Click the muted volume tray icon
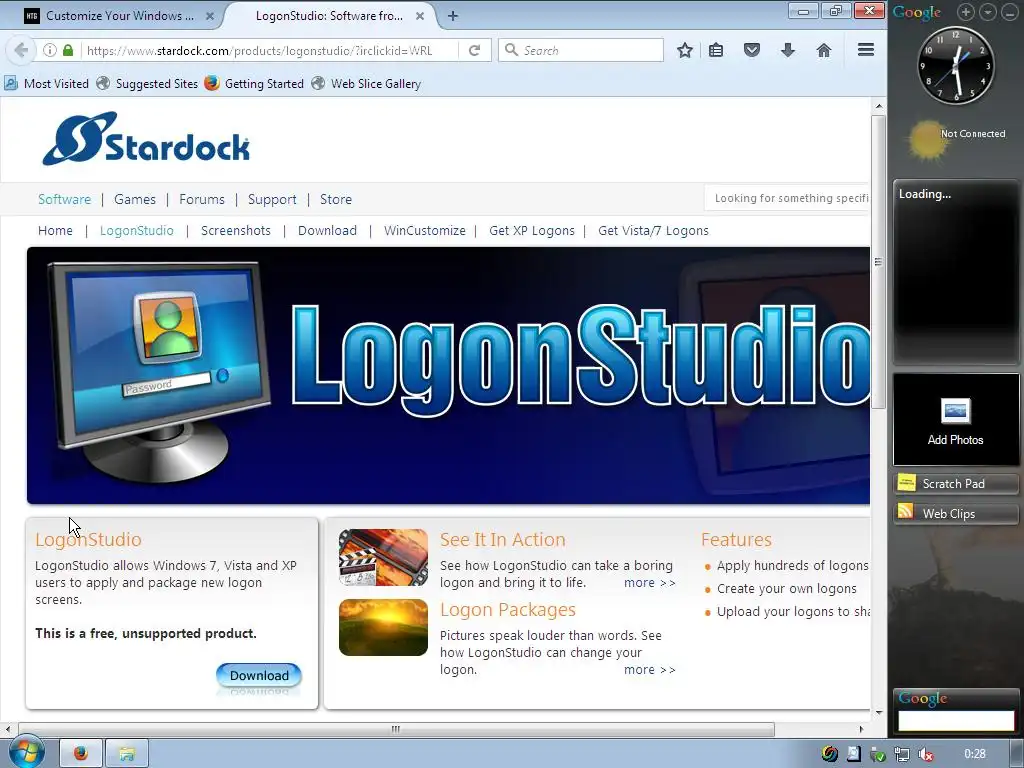 925,754
